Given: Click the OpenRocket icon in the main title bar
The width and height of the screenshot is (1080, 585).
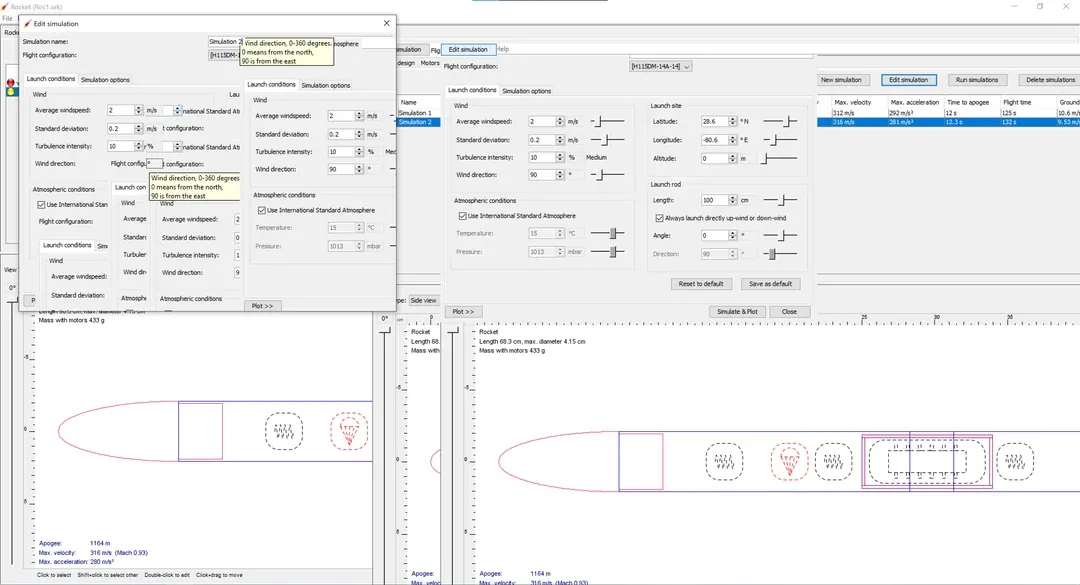Looking at the screenshot, I should pyautogui.click(x=5, y=6).
